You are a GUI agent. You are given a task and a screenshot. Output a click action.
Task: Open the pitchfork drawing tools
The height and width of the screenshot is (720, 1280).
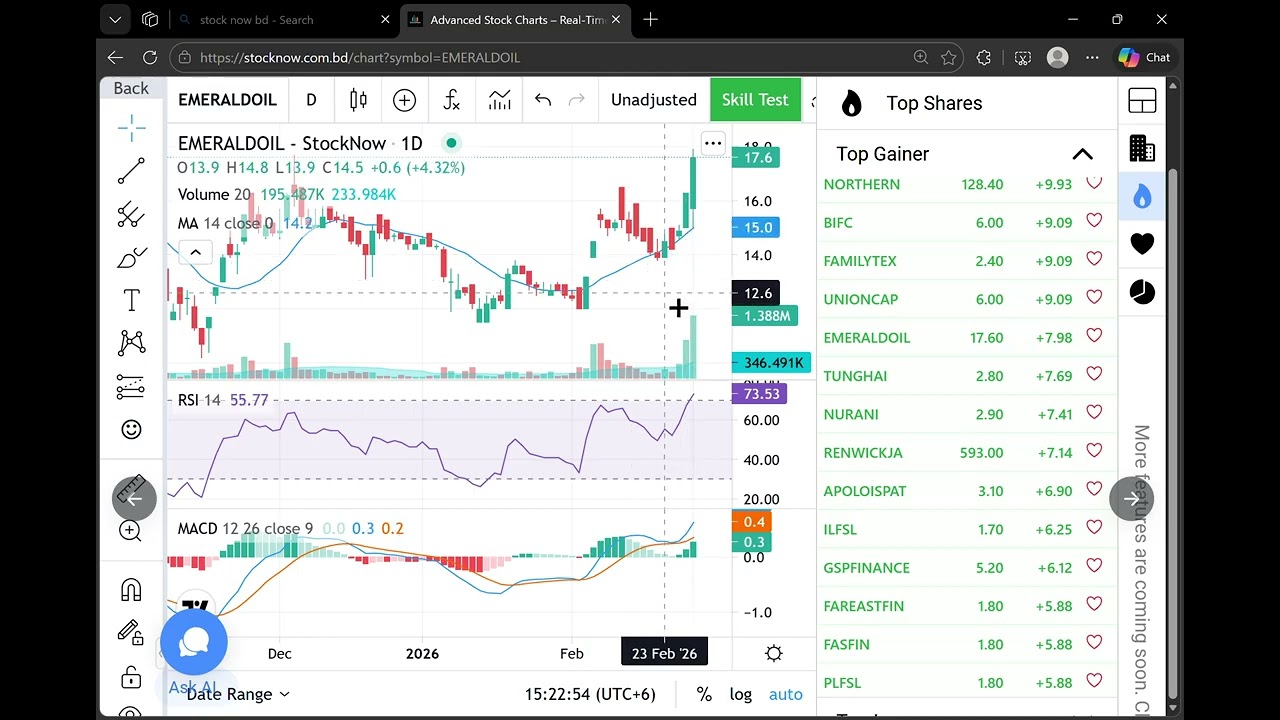tap(131, 214)
